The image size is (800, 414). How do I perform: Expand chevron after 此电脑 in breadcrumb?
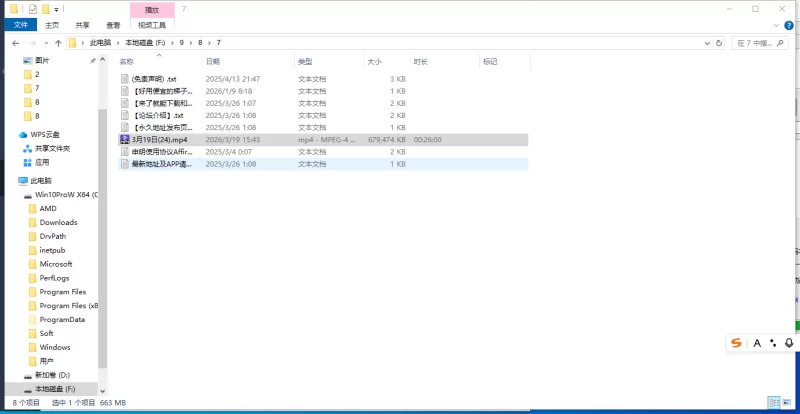click(118, 43)
